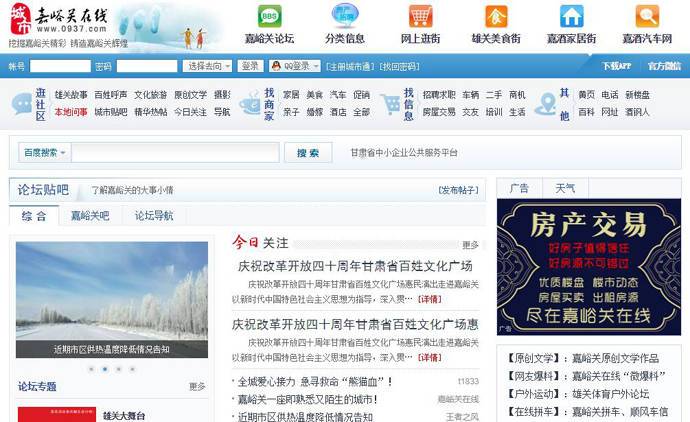Viewport: 690px width, 422px height.
Task: Open the 找回密码 link
Action: 399,66
